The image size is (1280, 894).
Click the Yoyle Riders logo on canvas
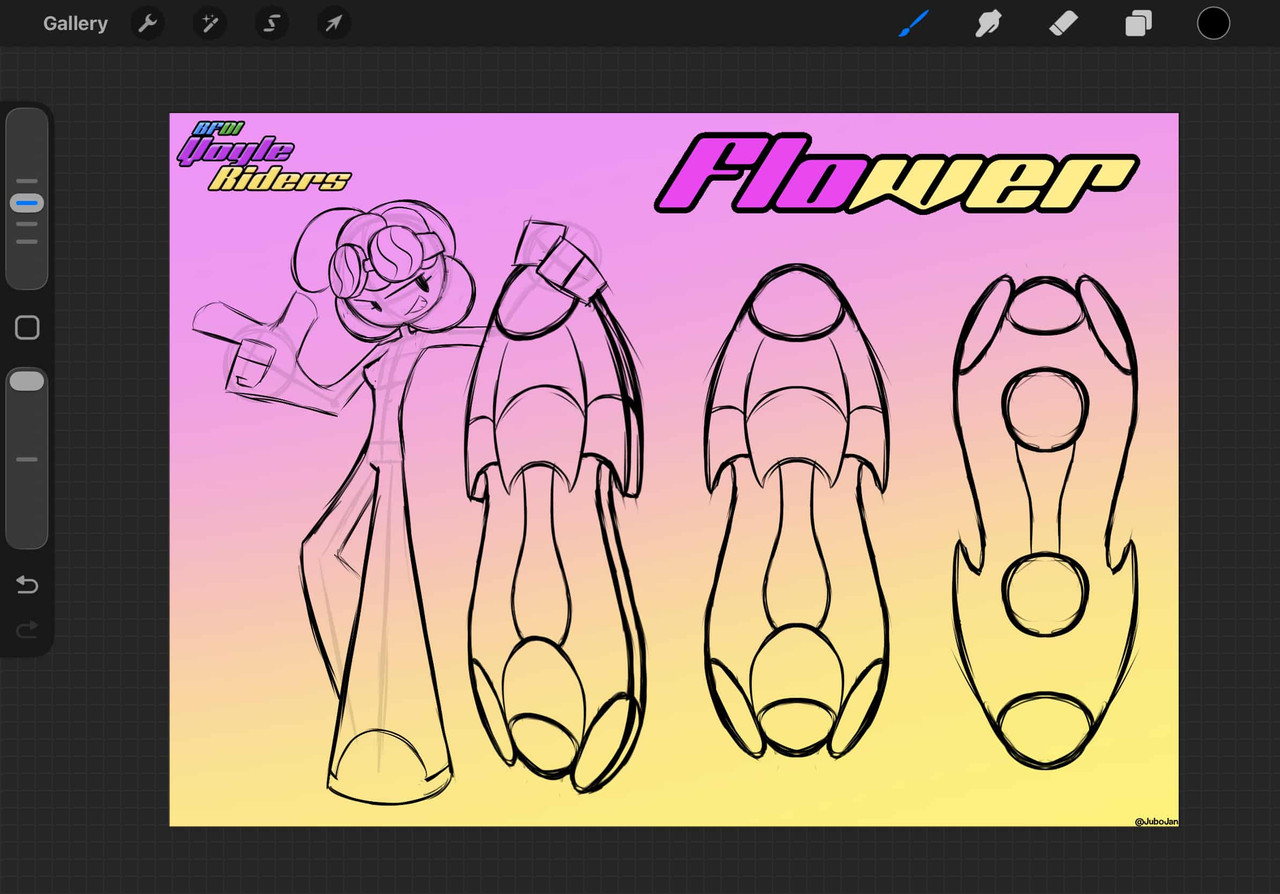point(263,157)
